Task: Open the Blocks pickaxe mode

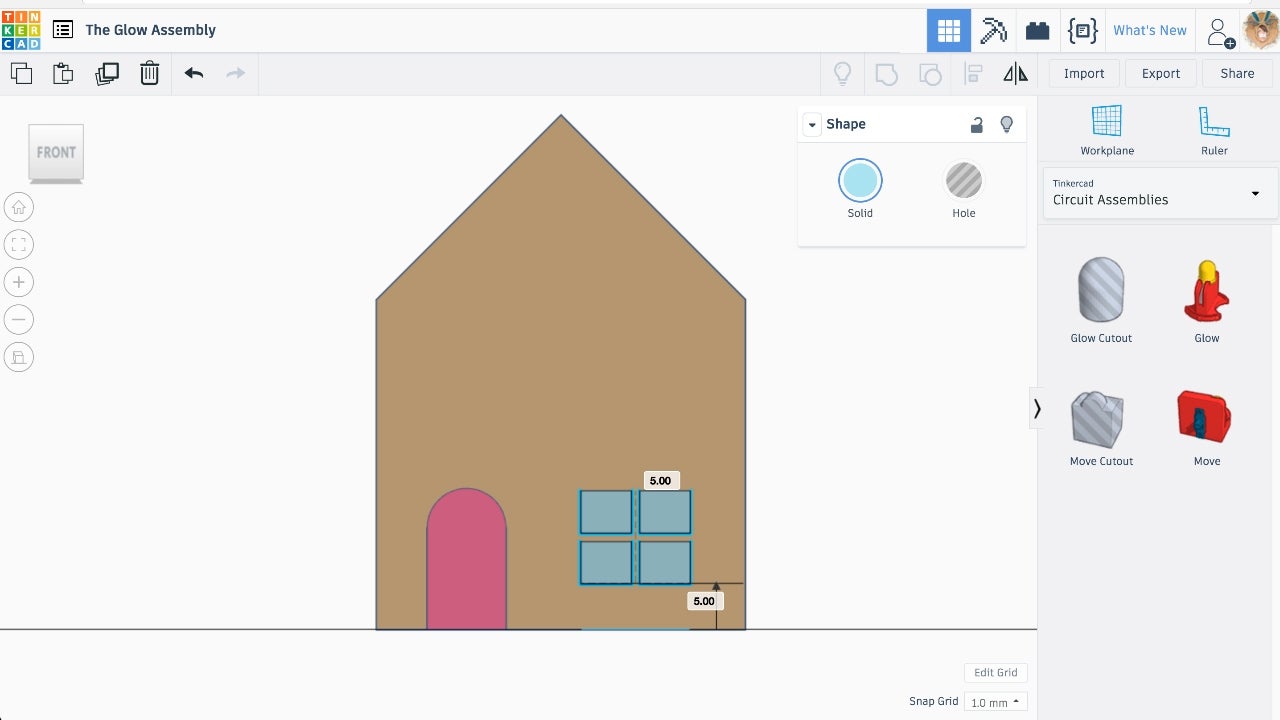Action: tap(993, 30)
